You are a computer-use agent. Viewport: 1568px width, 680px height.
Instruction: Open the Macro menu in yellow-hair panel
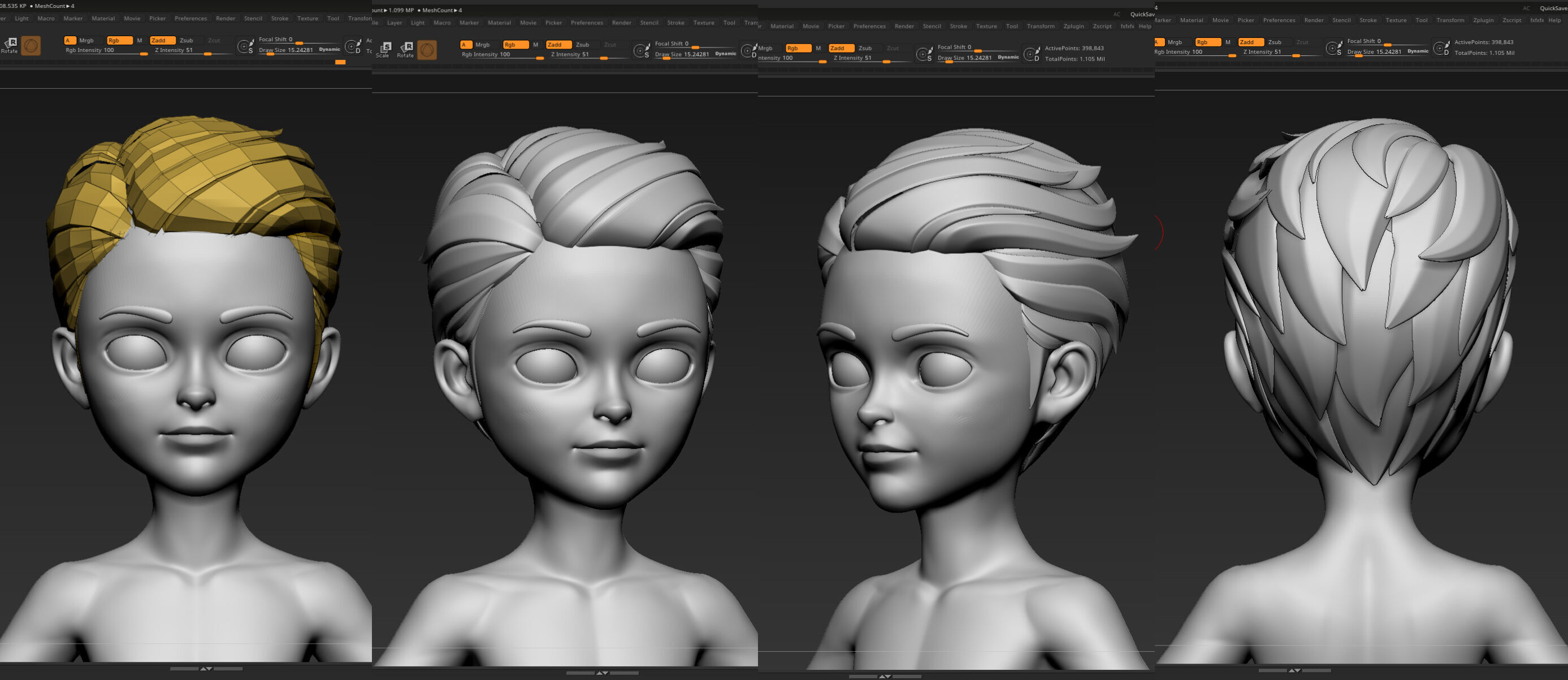[46, 18]
